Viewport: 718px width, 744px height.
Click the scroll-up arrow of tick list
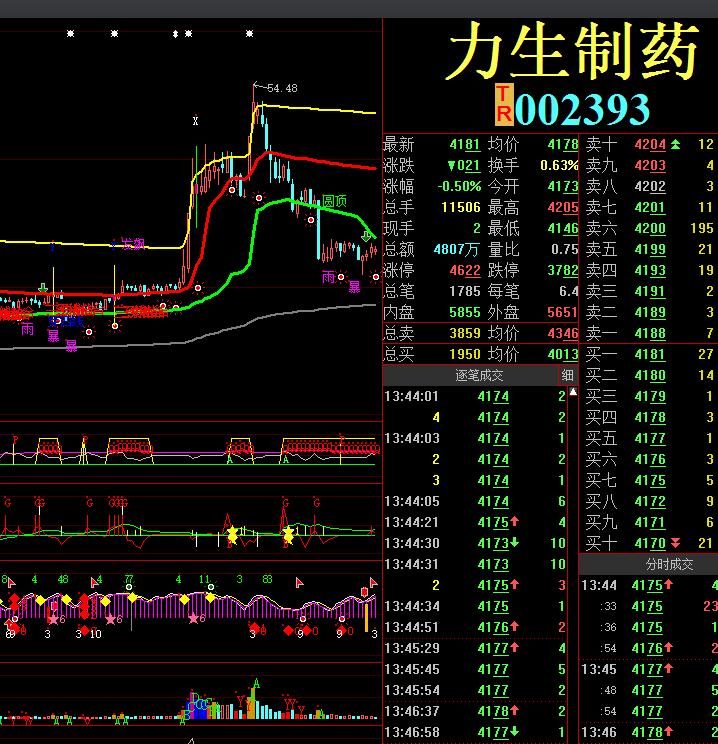(573, 392)
